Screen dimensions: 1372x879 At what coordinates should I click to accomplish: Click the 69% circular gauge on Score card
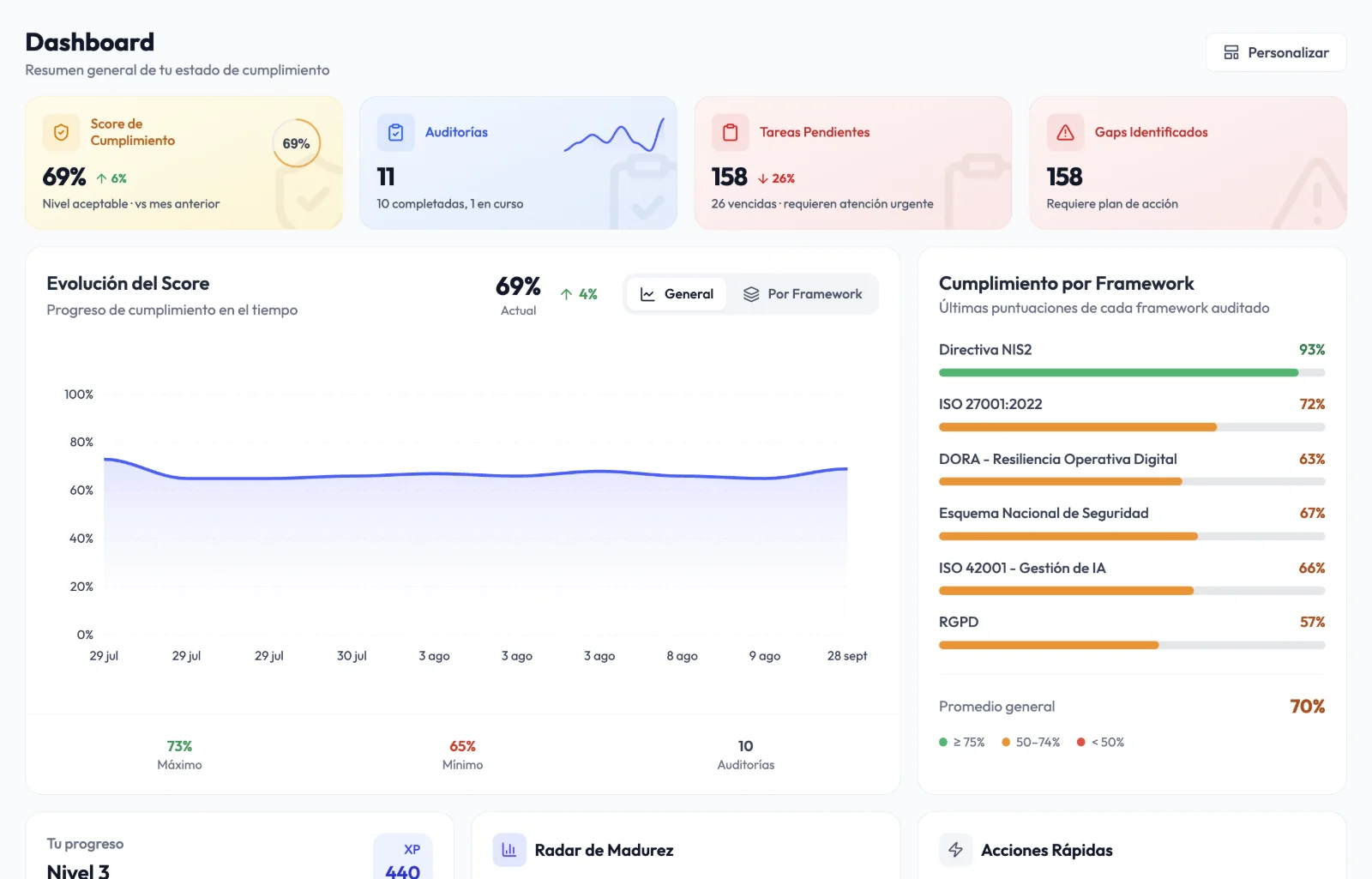coord(296,143)
